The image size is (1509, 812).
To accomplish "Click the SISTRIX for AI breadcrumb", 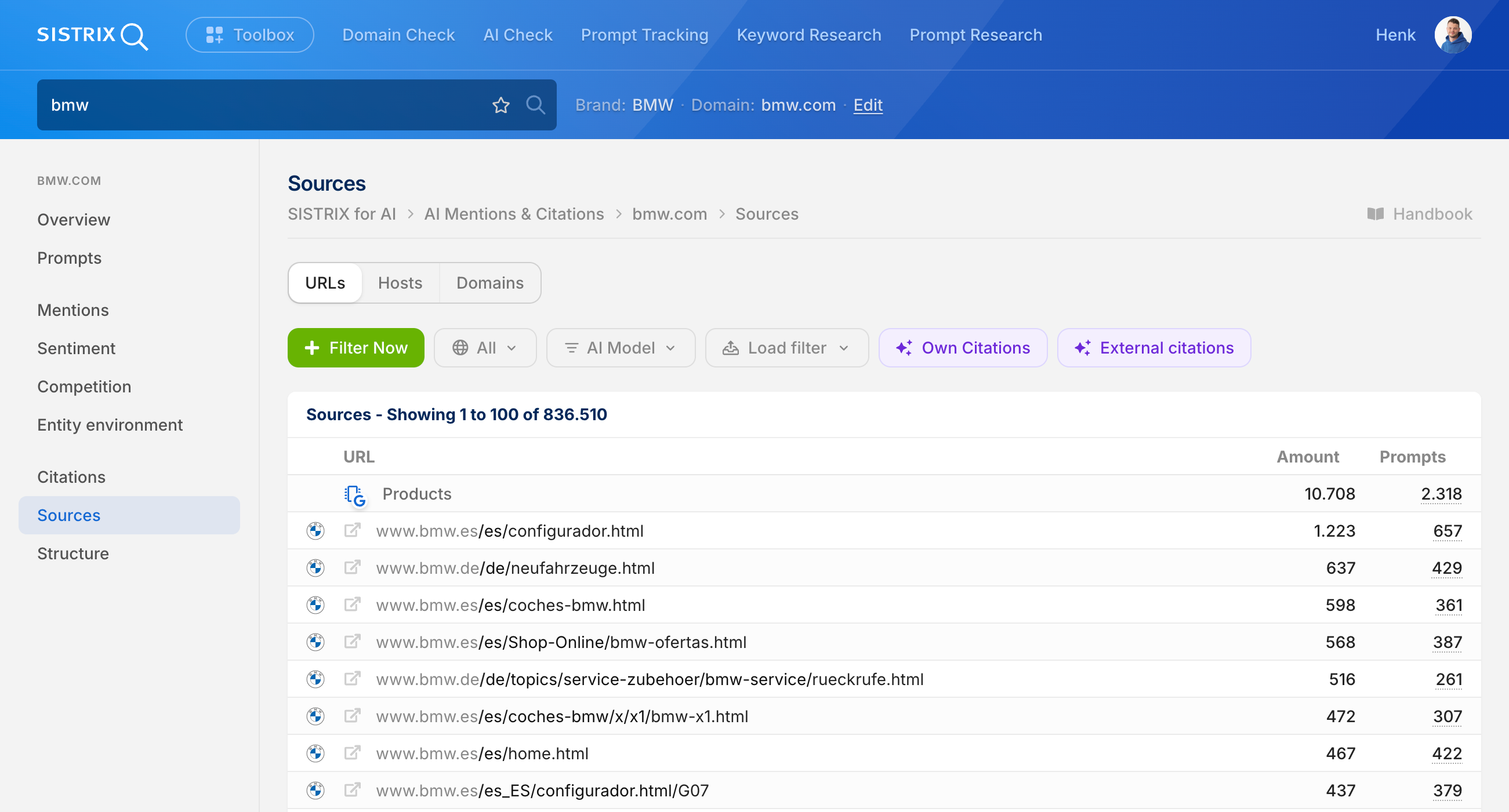I will (x=342, y=214).
